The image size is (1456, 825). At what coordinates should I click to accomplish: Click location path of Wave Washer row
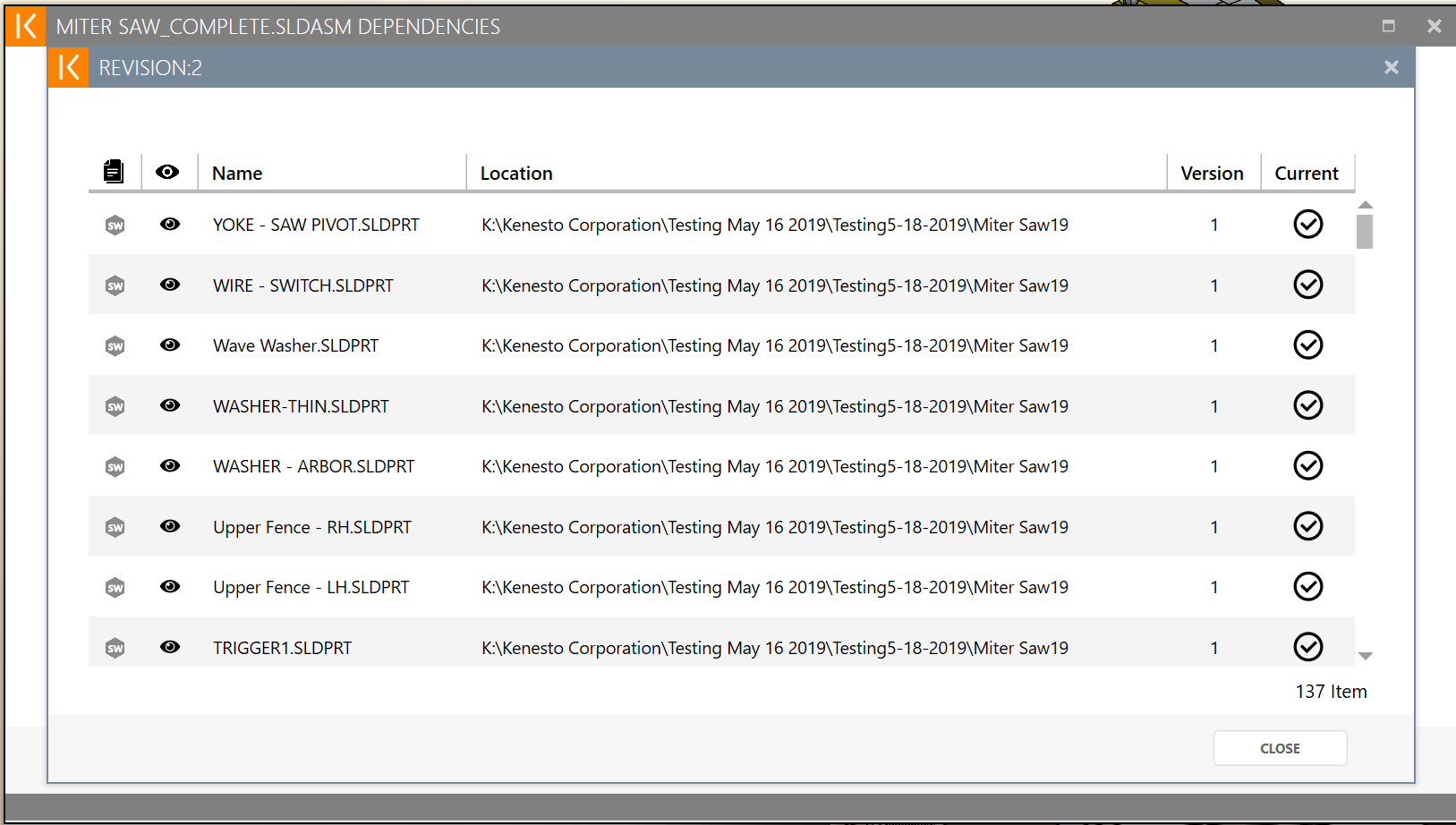coord(775,345)
